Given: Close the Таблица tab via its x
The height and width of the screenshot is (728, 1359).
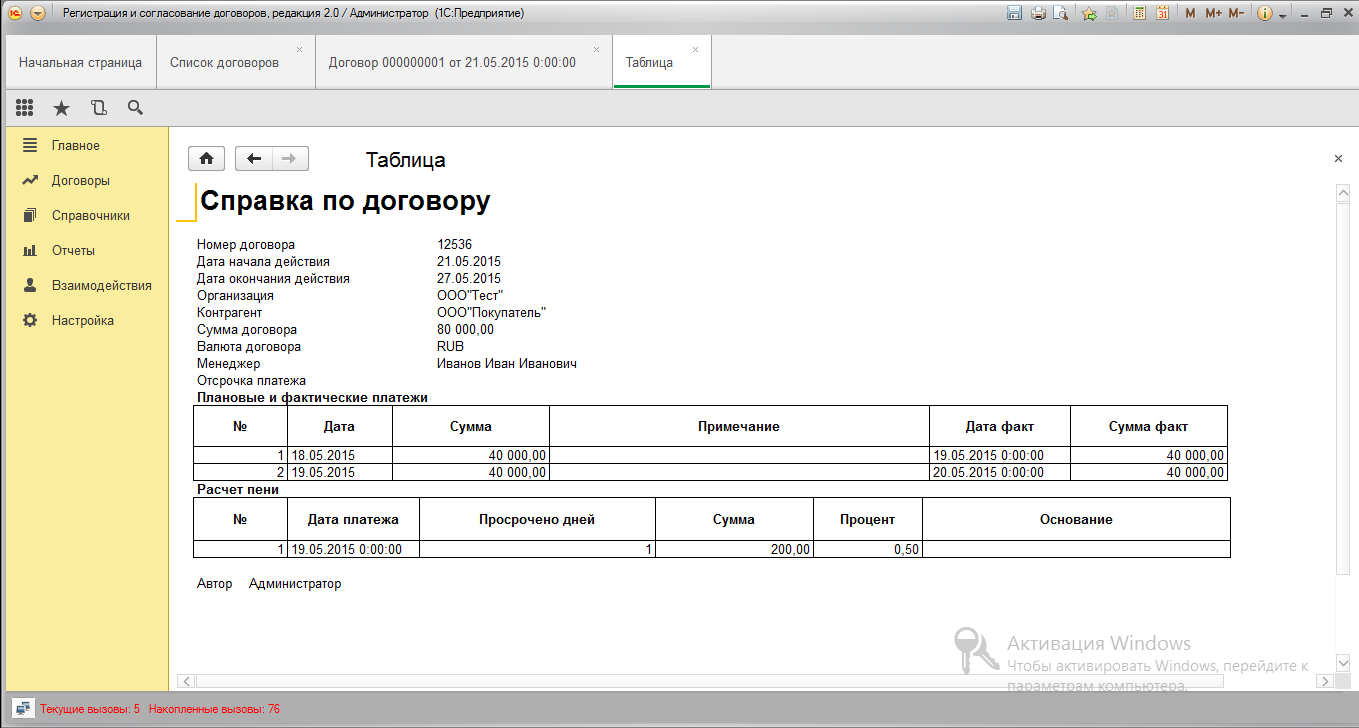Looking at the screenshot, I should pyautogui.click(x=696, y=49).
